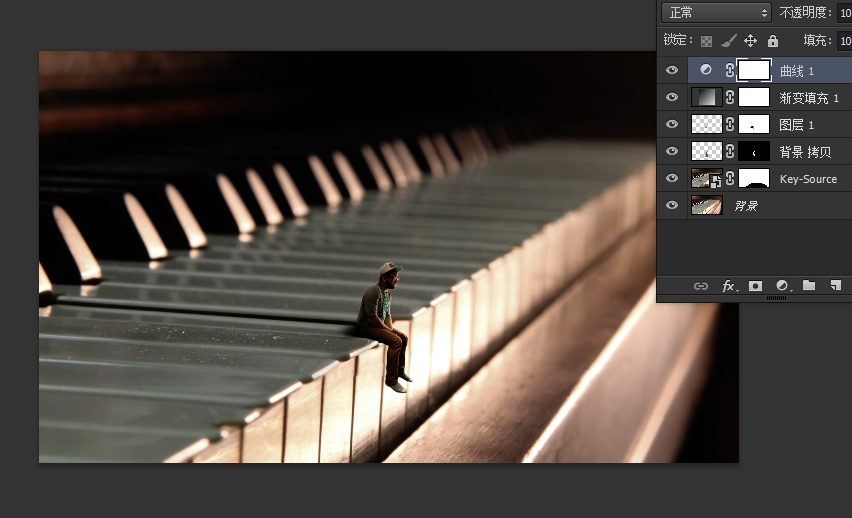
Task: Select layer name 渐变填充 1
Action: (x=809, y=98)
